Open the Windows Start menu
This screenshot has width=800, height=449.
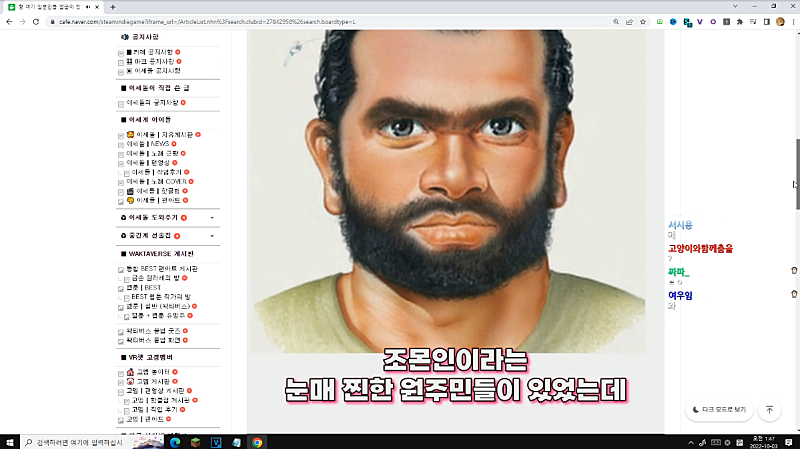[x=10, y=442]
